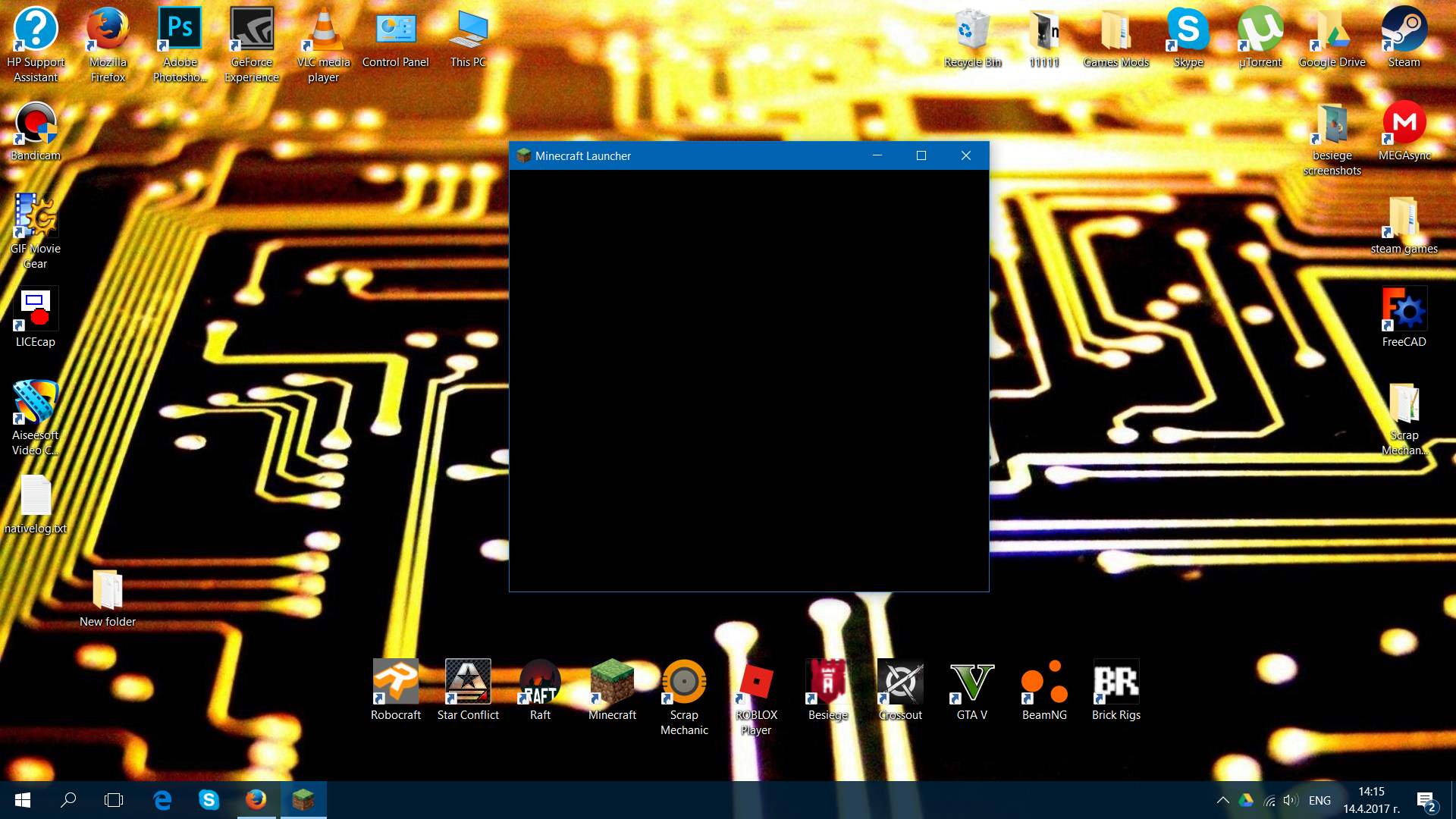Open the Minecraft desktop shortcut
This screenshot has height=819, width=1456.
612,682
